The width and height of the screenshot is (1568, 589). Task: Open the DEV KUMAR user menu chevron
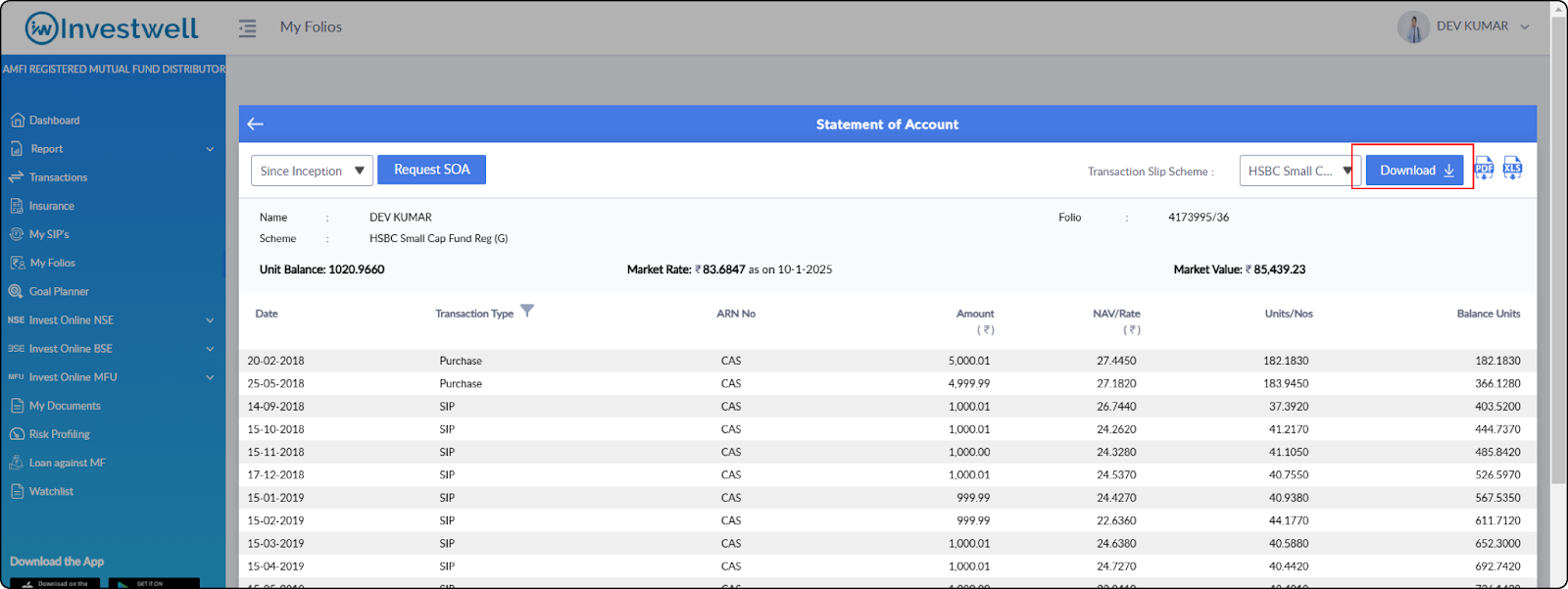click(x=1525, y=27)
